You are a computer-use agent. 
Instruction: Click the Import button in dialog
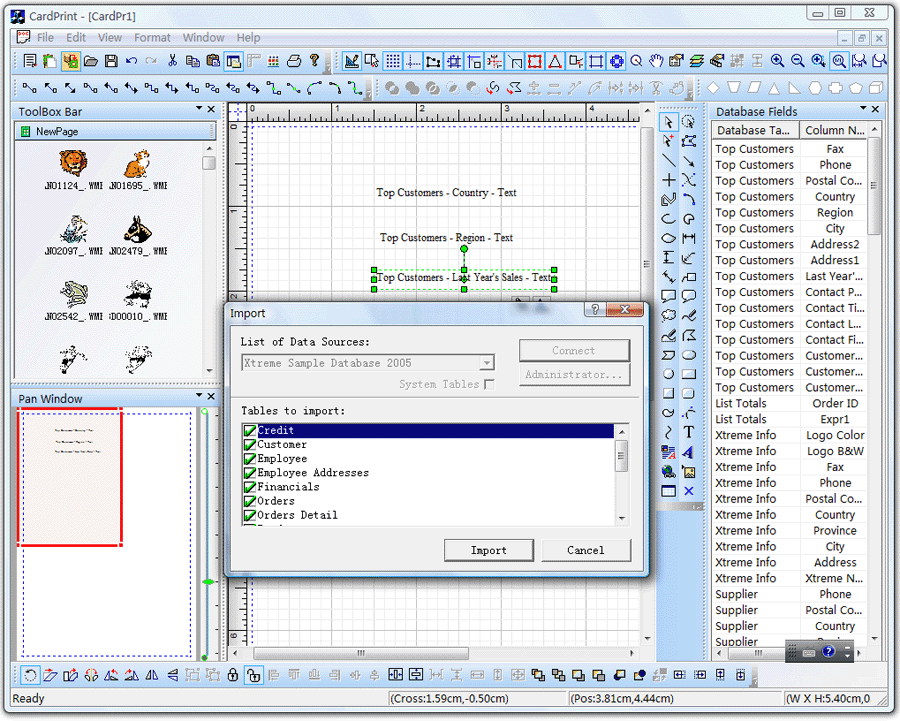point(489,550)
